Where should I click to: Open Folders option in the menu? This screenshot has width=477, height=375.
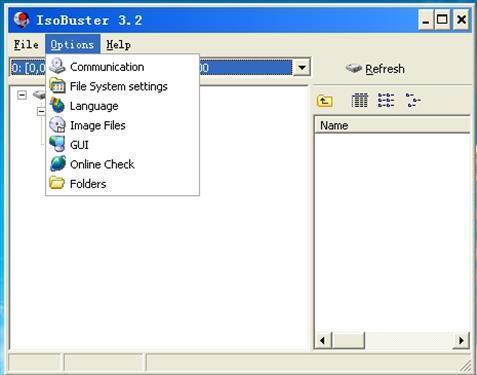point(122,184)
